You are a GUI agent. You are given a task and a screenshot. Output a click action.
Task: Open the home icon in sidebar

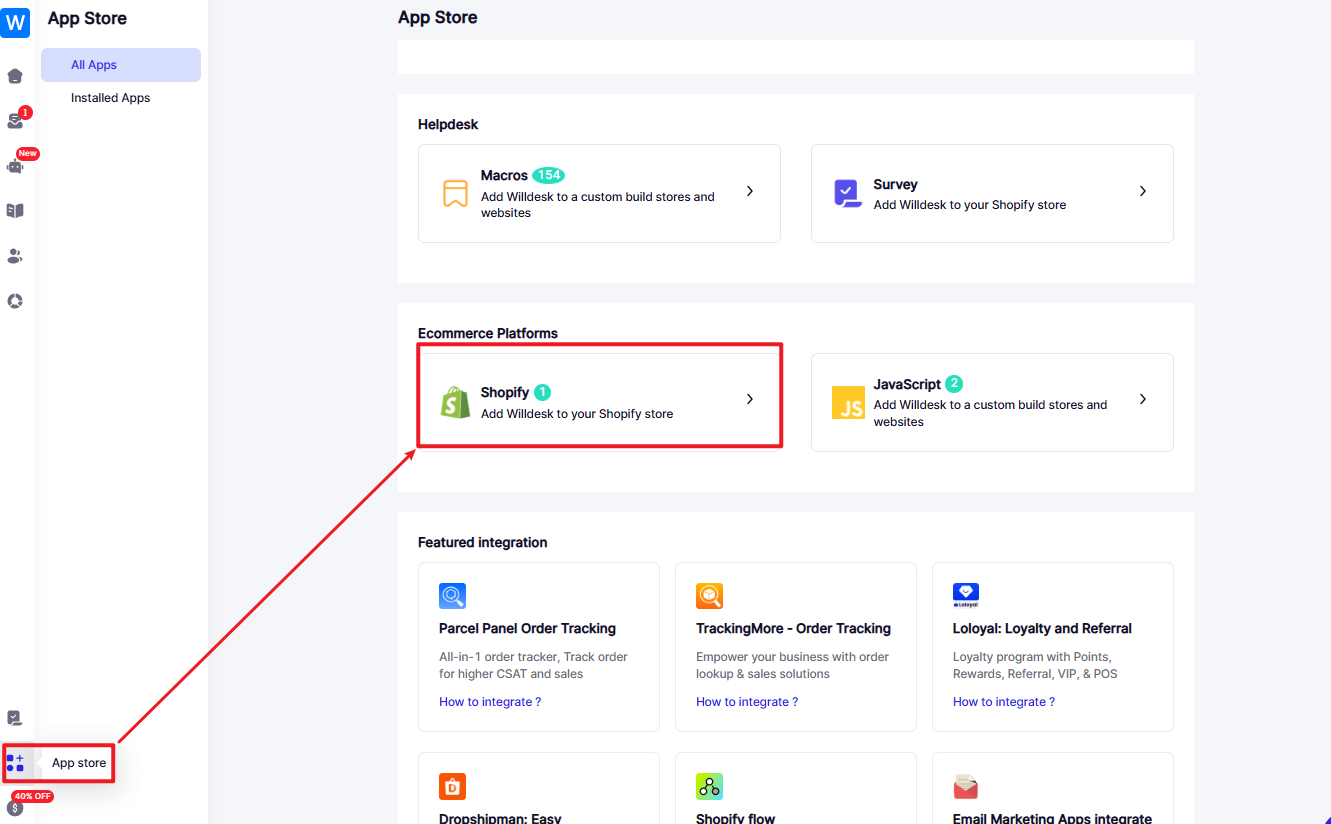point(15,76)
